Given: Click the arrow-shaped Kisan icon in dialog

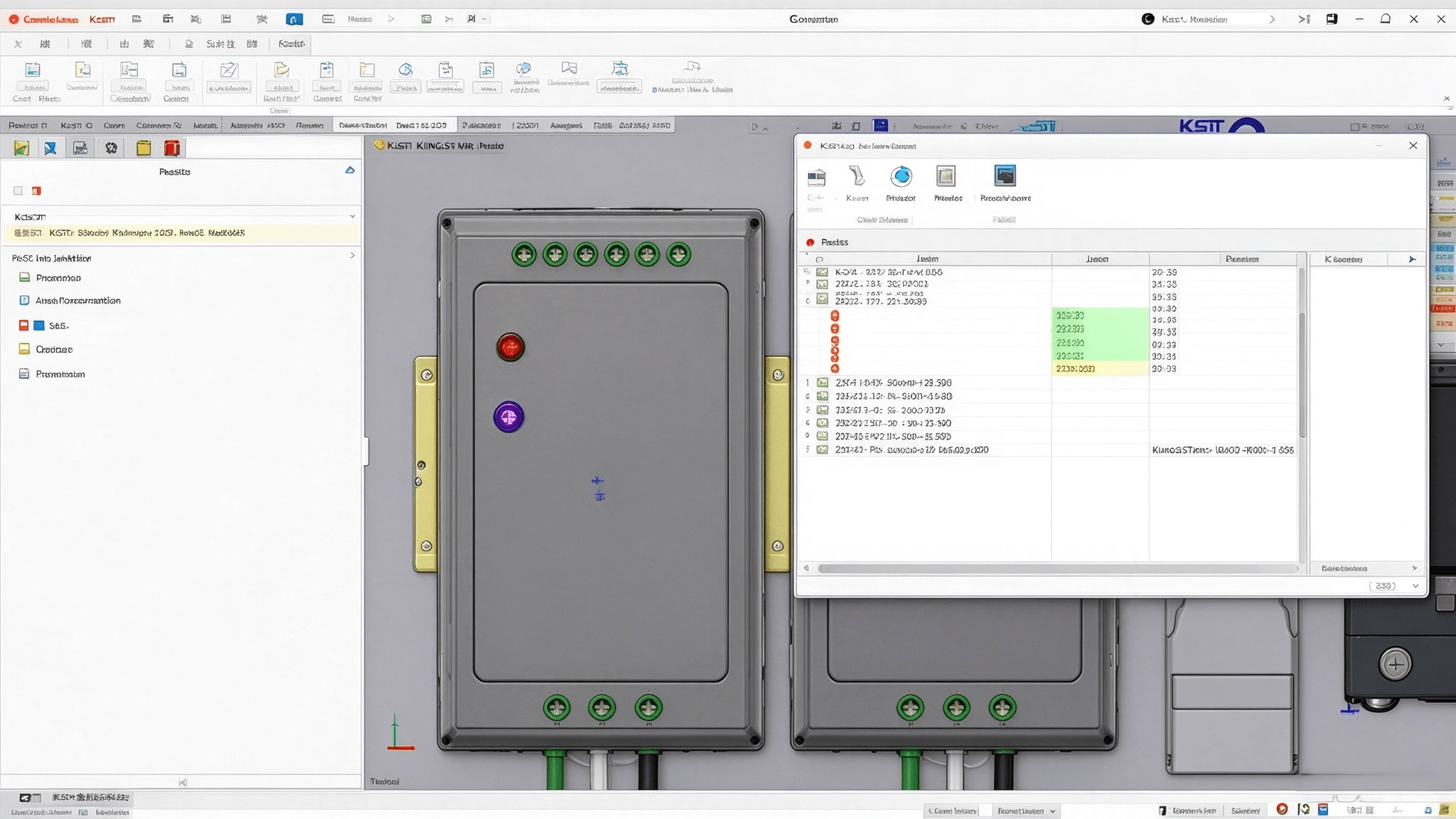Looking at the screenshot, I should point(857,176).
